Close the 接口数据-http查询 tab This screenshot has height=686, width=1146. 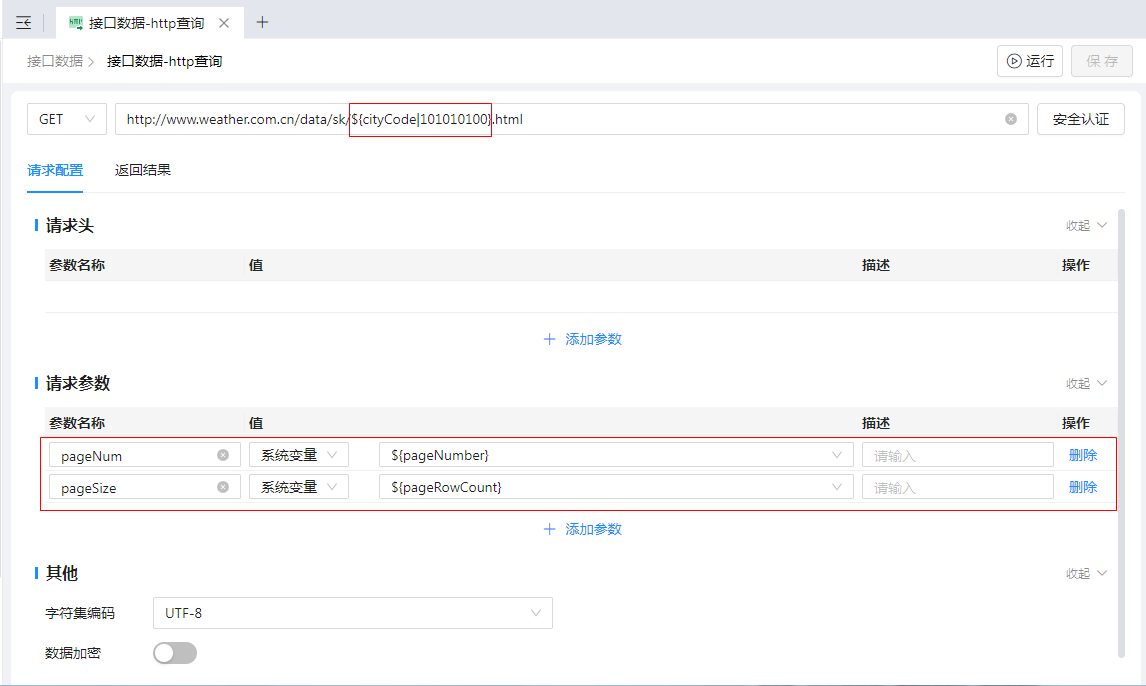[x=223, y=23]
